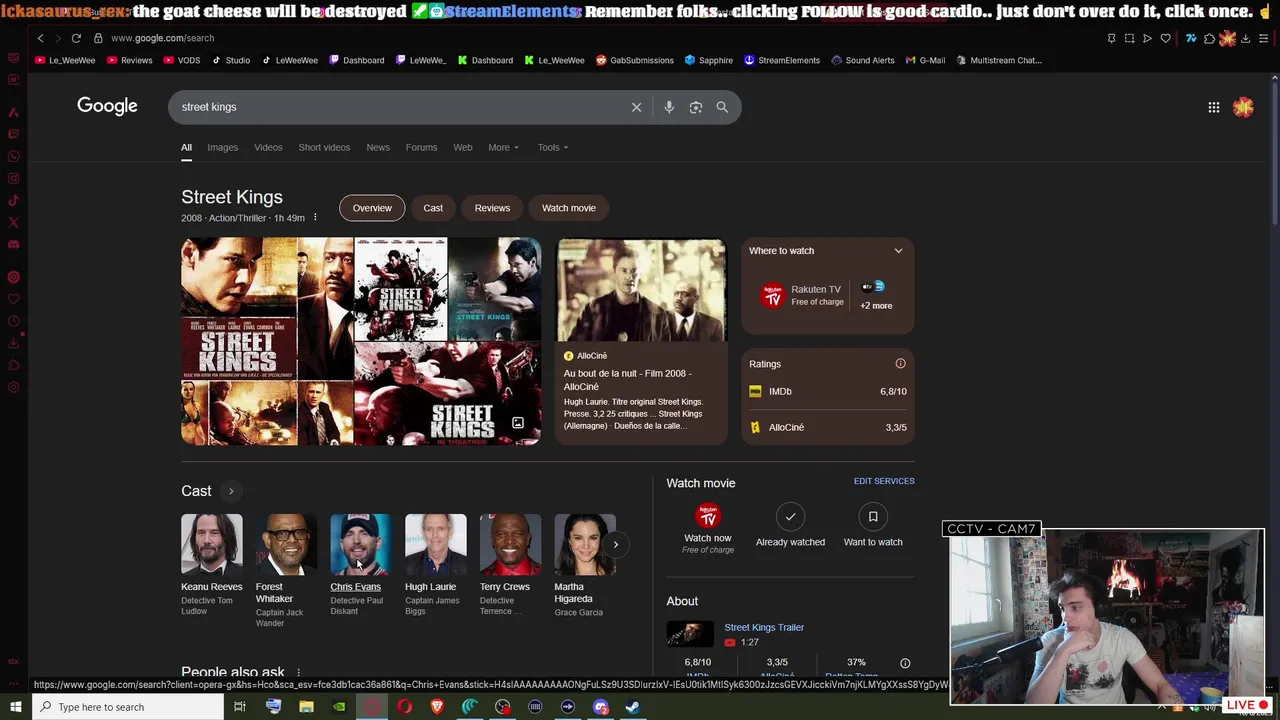
Task: Open more options beside Street Kings runtime
Action: (x=315, y=218)
